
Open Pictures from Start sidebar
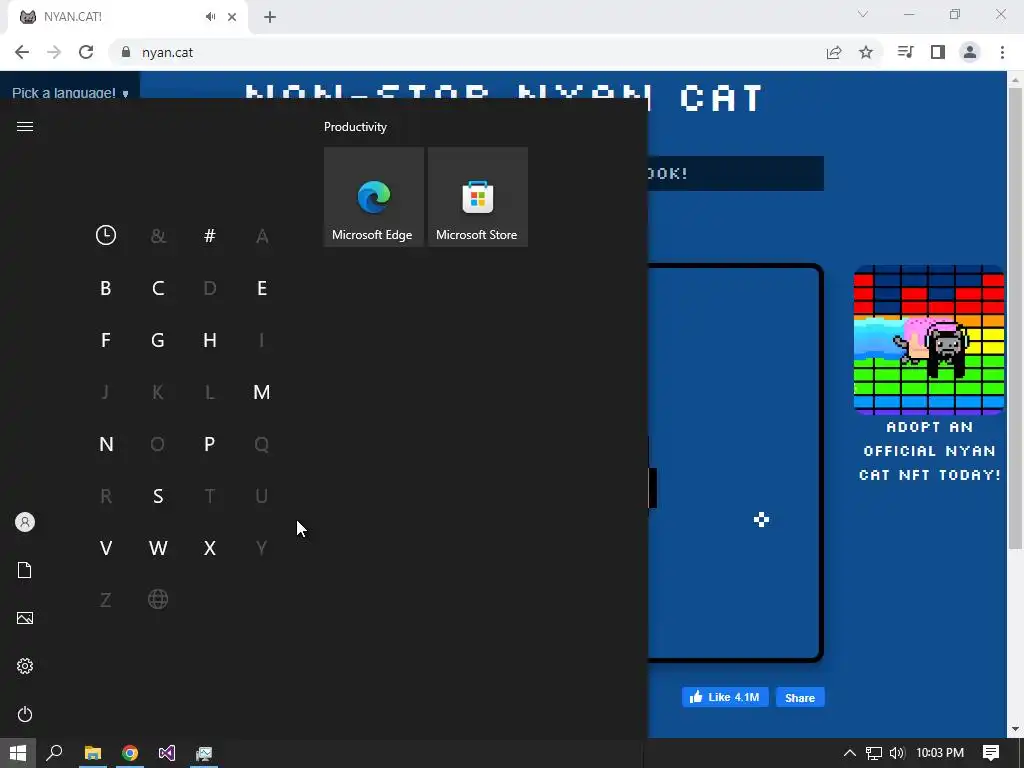pyautogui.click(x=25, y=618)
